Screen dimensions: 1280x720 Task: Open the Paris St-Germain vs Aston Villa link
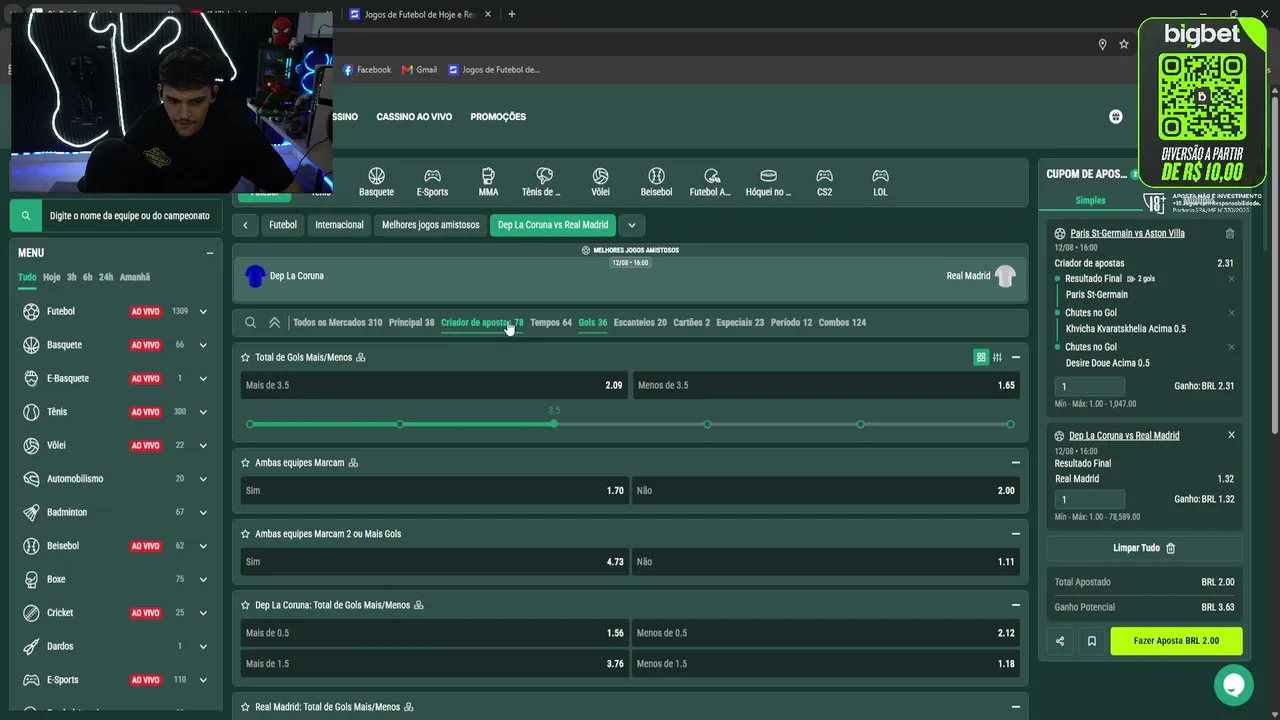coord(1127,233)
